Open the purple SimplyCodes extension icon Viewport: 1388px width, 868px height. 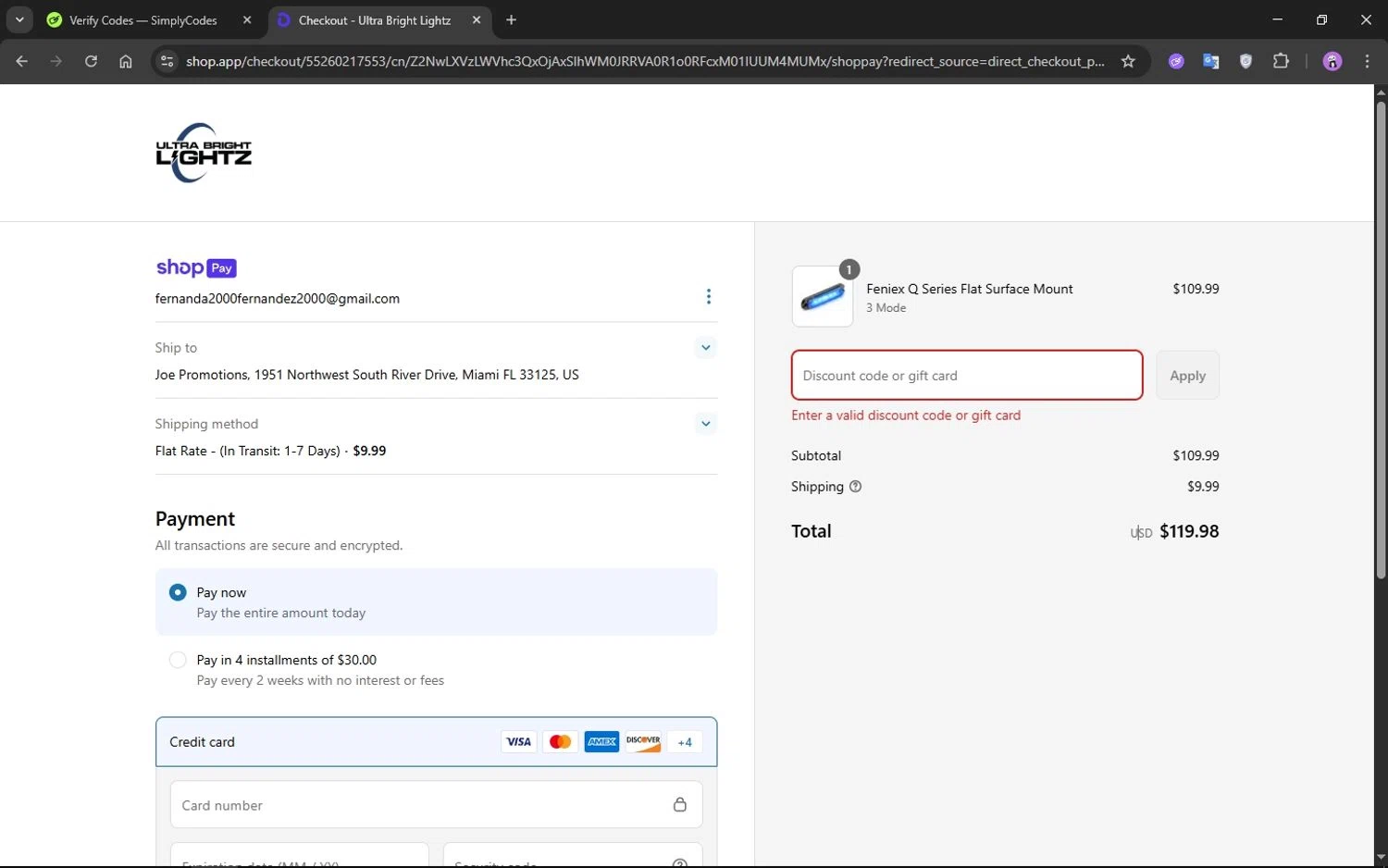[1176, 61]
